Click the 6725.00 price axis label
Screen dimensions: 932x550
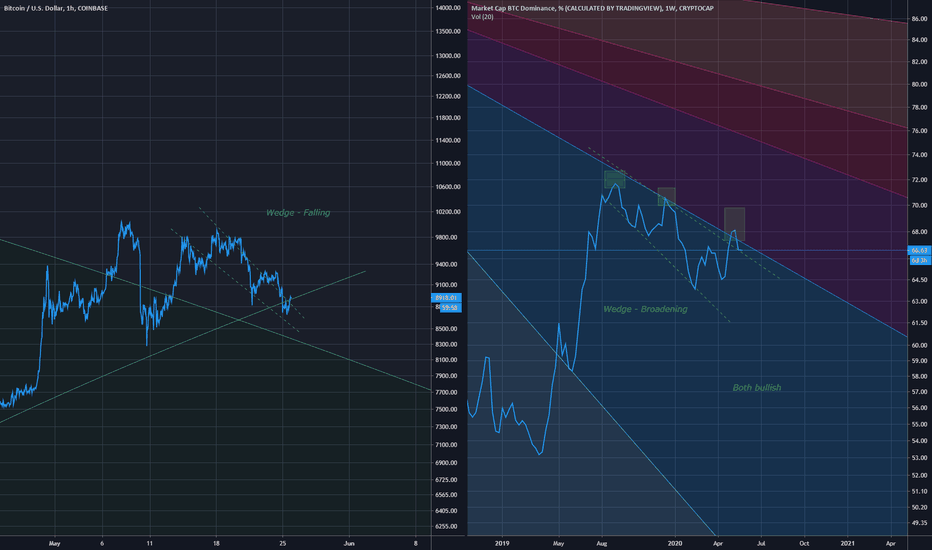(x=447, y=479)
